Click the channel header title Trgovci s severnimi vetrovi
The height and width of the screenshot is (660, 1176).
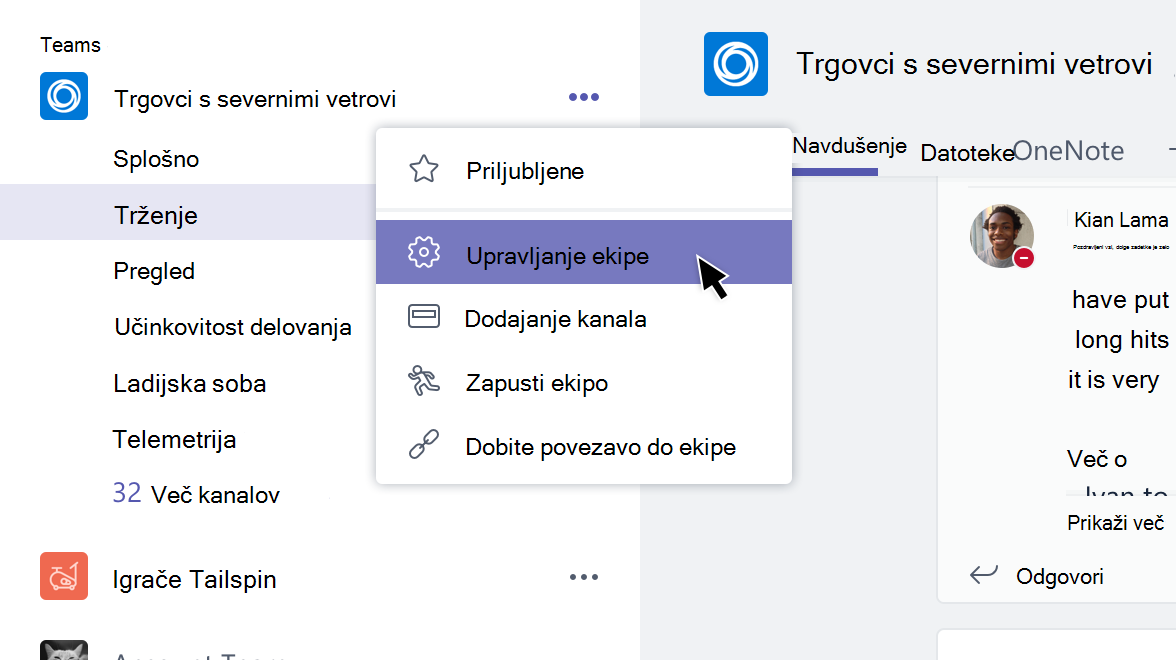(x=974, y=64)
